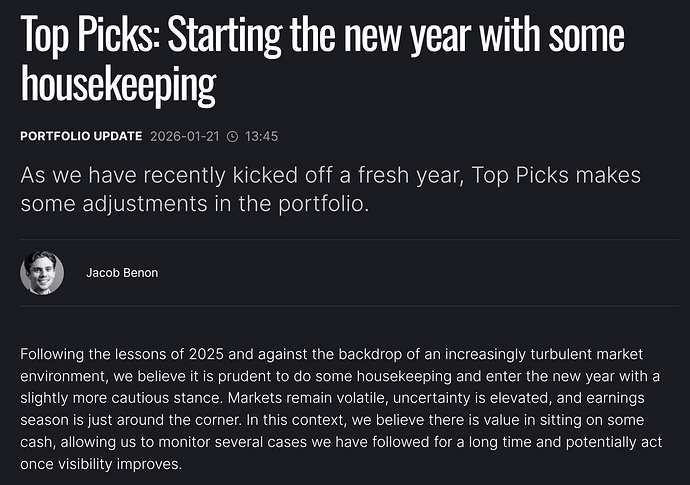Click the 13:45 timestamp text

point(260,136)
